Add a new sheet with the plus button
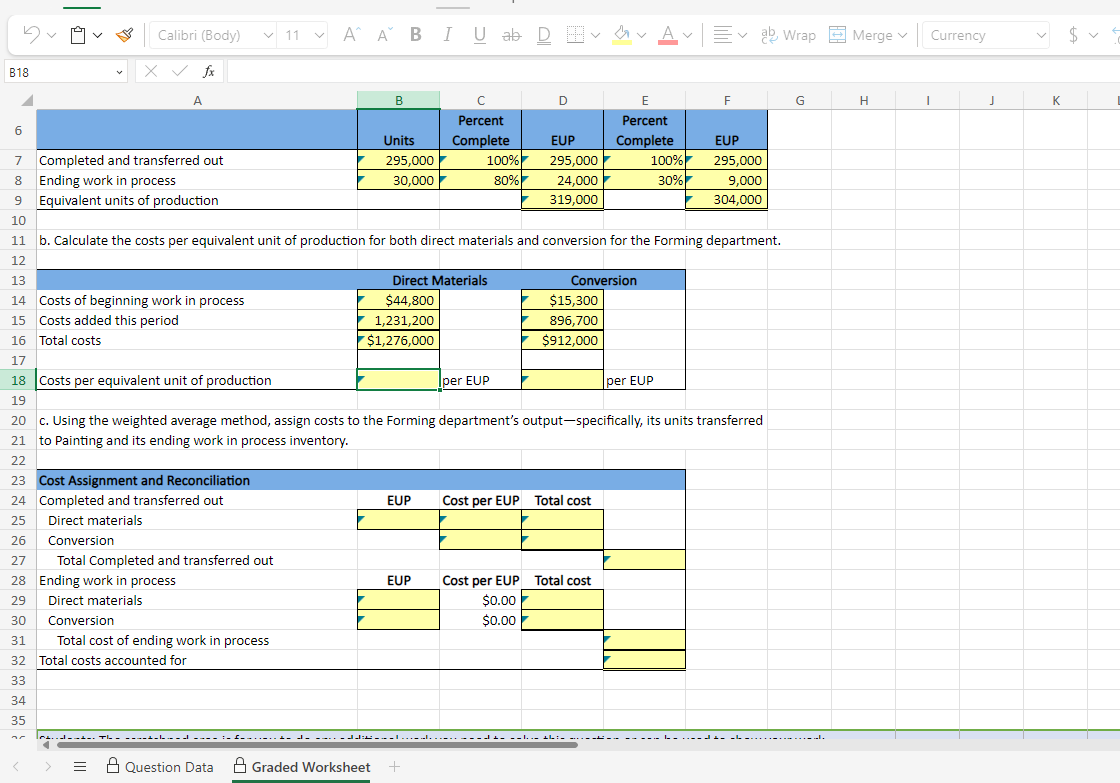 pos(392,766)
